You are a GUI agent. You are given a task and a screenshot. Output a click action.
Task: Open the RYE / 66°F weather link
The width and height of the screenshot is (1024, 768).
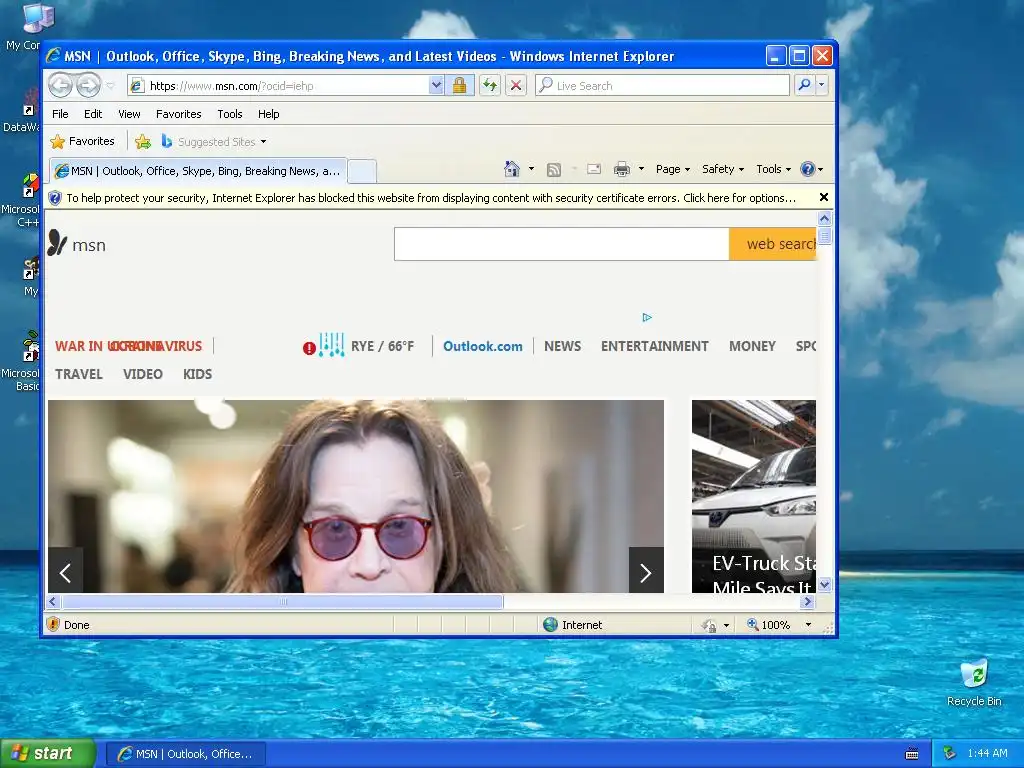pyautogui.click(x=382, y=346)
